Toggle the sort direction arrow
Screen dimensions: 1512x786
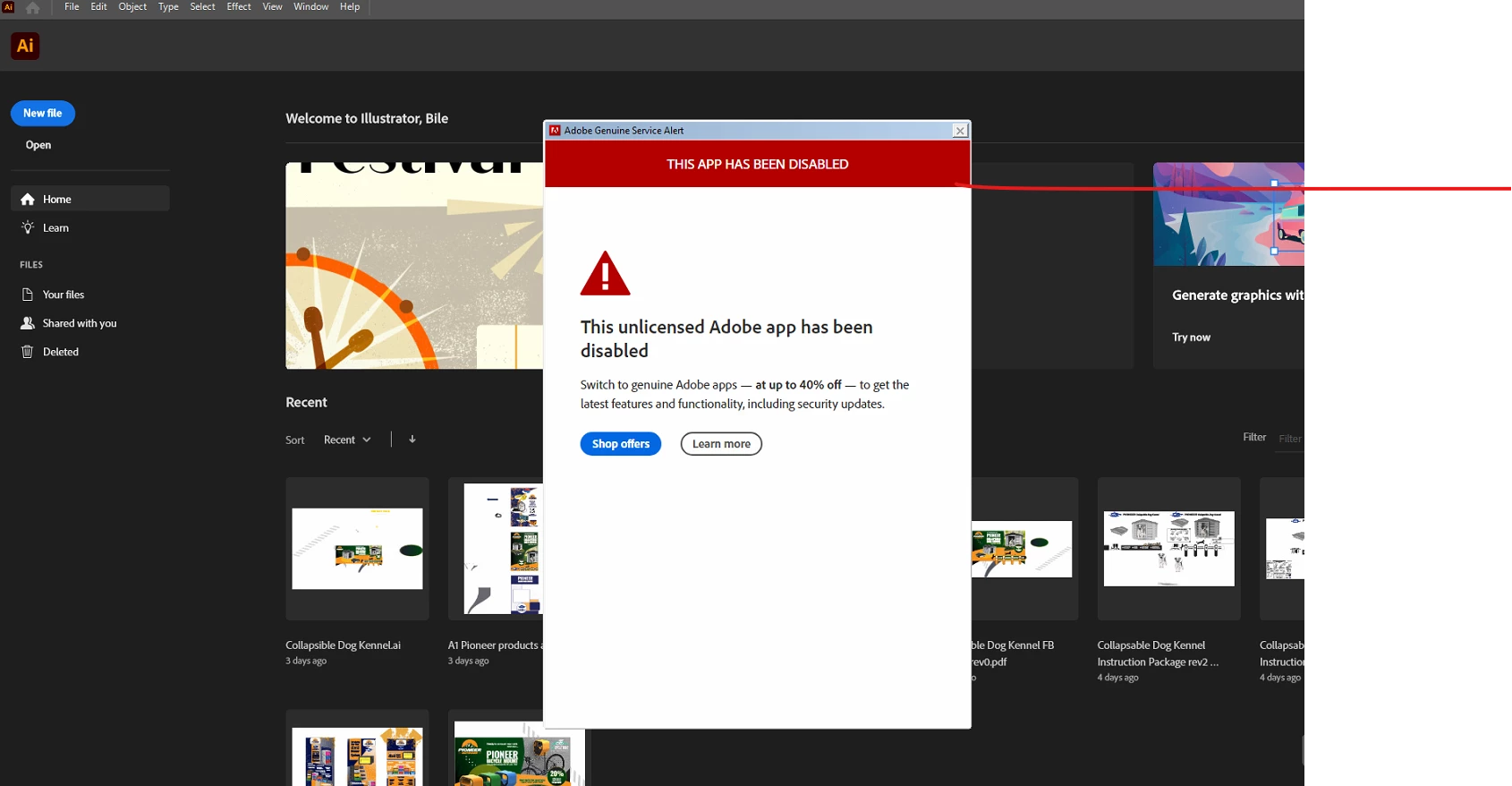coord(412,440)
